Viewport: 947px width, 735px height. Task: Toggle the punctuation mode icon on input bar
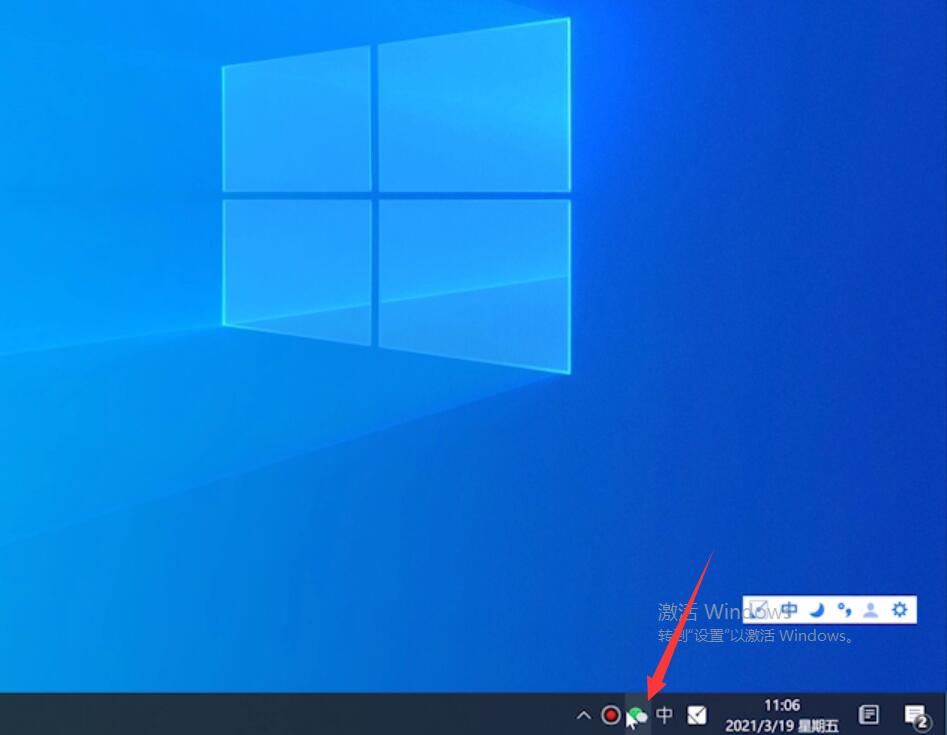tap(844, 610)
